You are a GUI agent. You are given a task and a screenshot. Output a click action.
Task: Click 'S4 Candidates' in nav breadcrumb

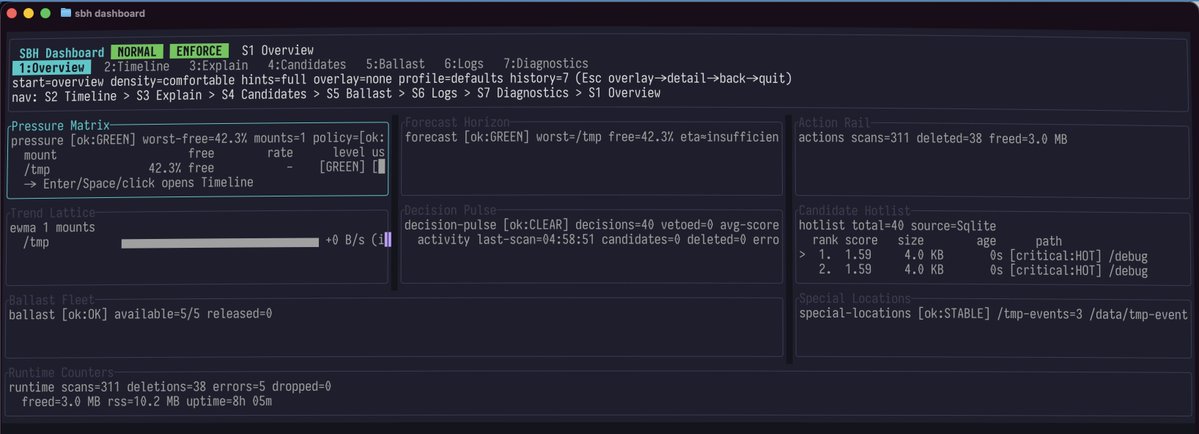click(265, 93)
